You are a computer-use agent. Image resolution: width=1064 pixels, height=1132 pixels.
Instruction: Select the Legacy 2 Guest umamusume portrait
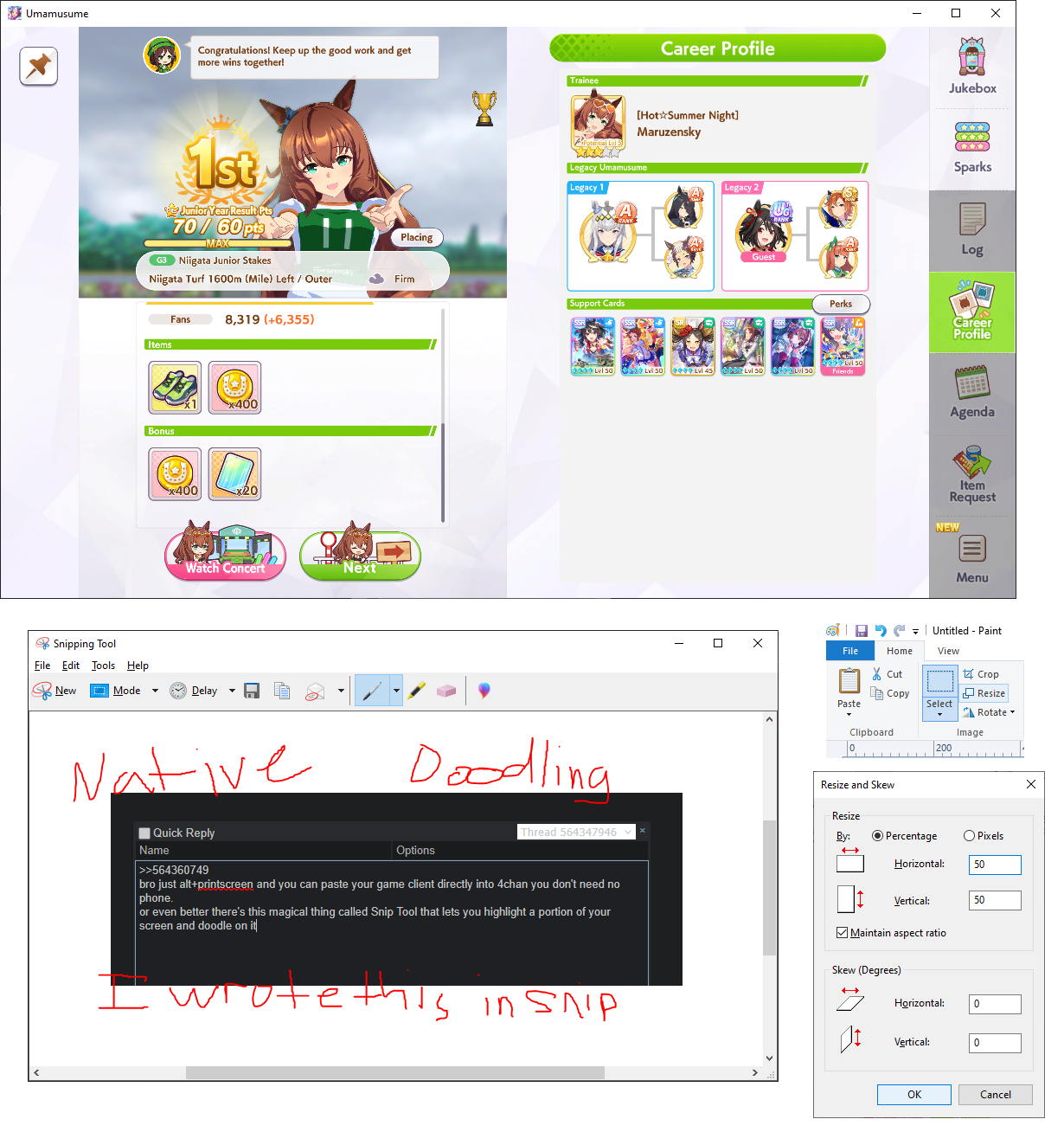pos(764,232)
